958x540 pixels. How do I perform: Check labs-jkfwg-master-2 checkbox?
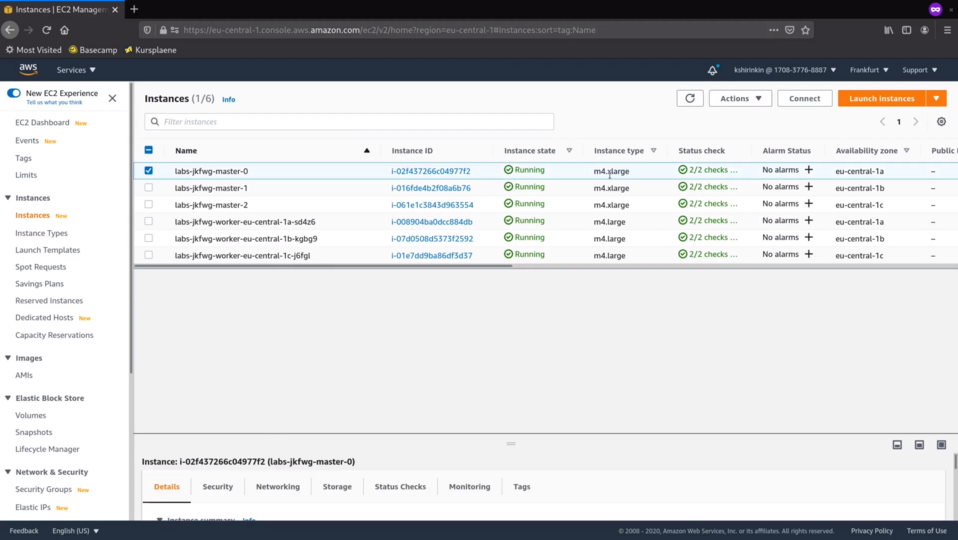[148, 204]
